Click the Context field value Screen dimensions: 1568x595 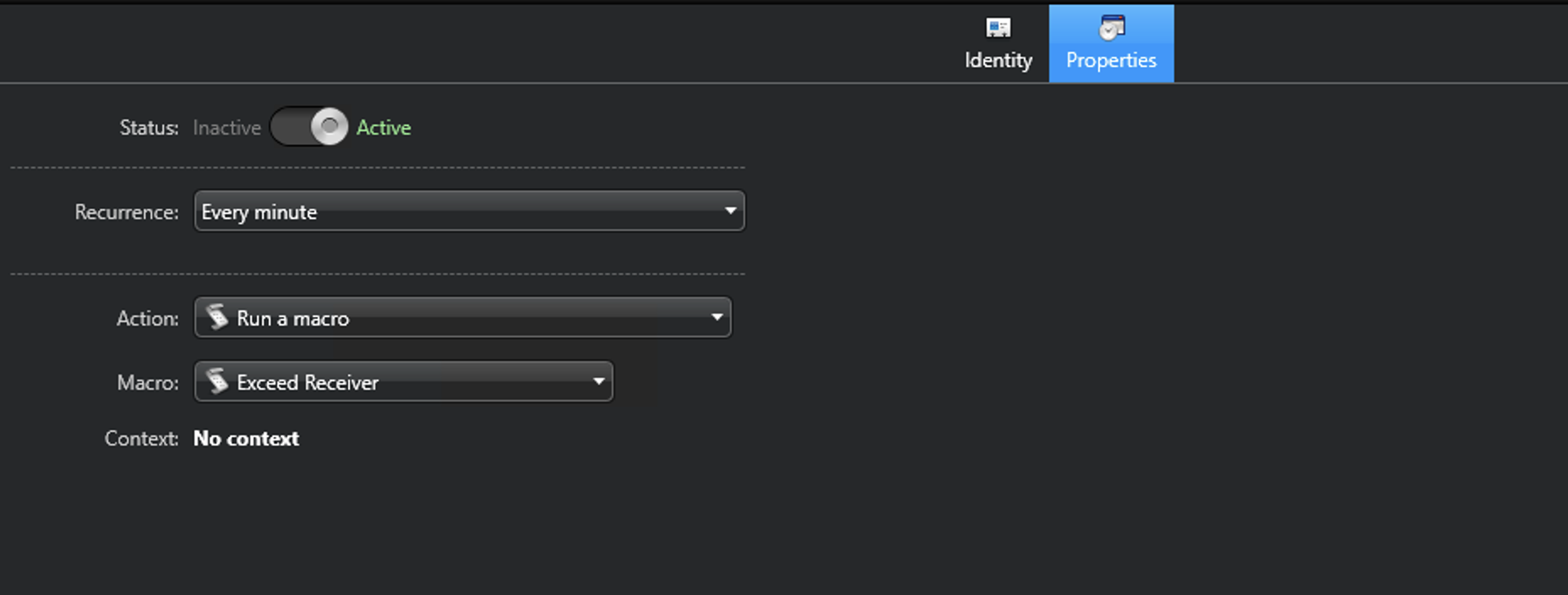coord(246,439)
